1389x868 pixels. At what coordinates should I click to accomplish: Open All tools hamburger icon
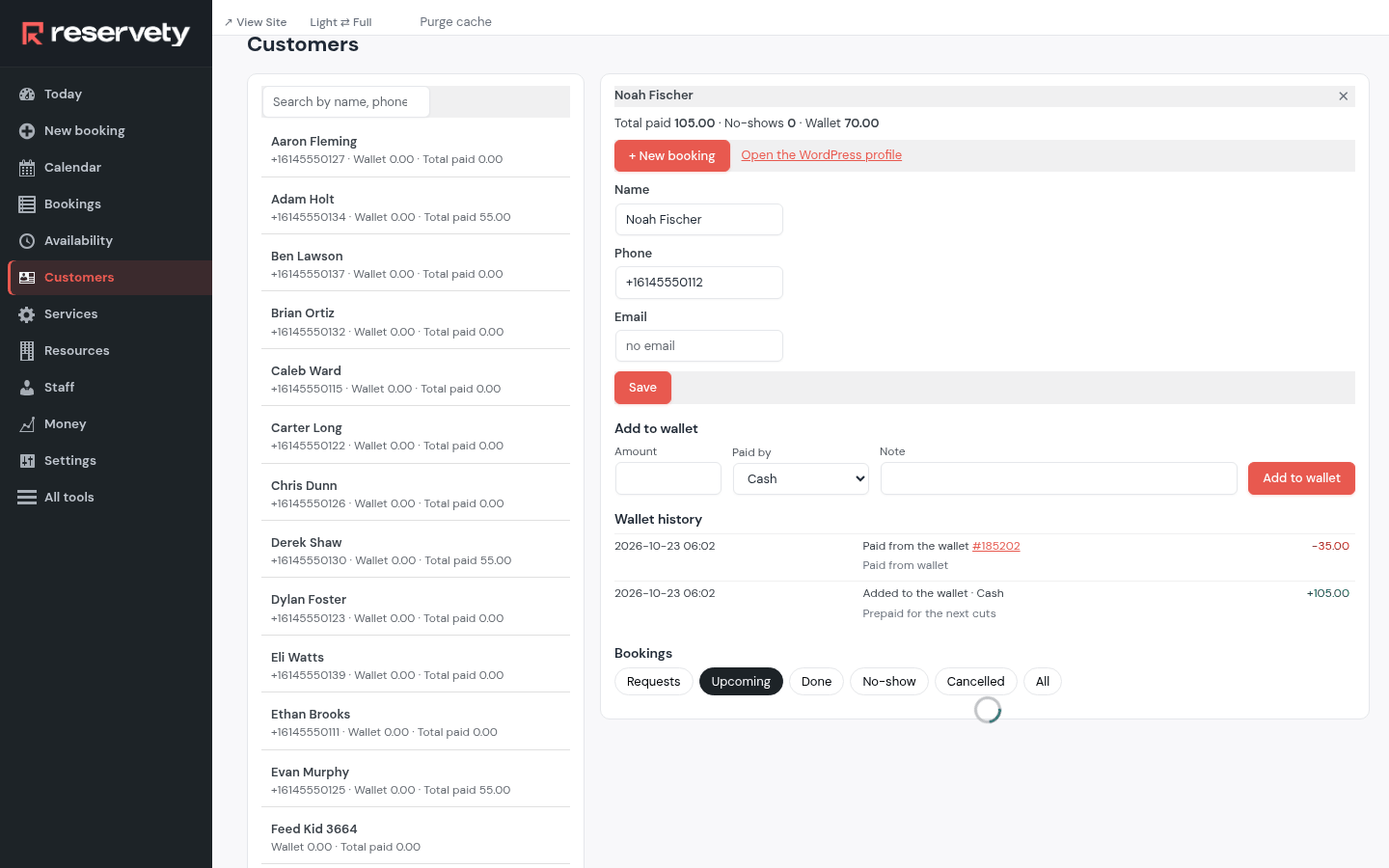click(27, 498)
